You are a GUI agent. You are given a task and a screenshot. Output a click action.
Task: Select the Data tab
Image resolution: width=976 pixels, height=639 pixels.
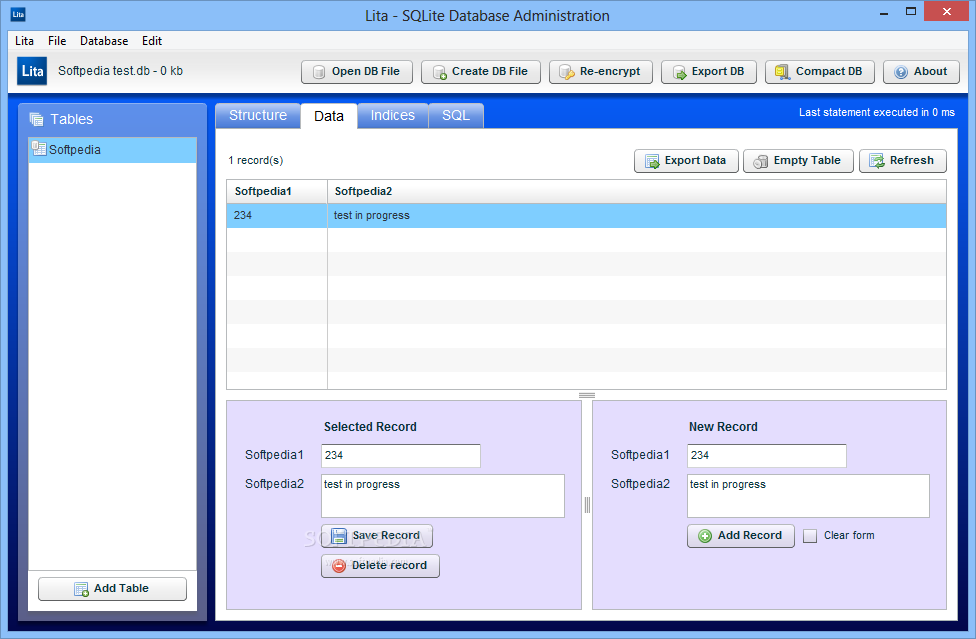329,116
